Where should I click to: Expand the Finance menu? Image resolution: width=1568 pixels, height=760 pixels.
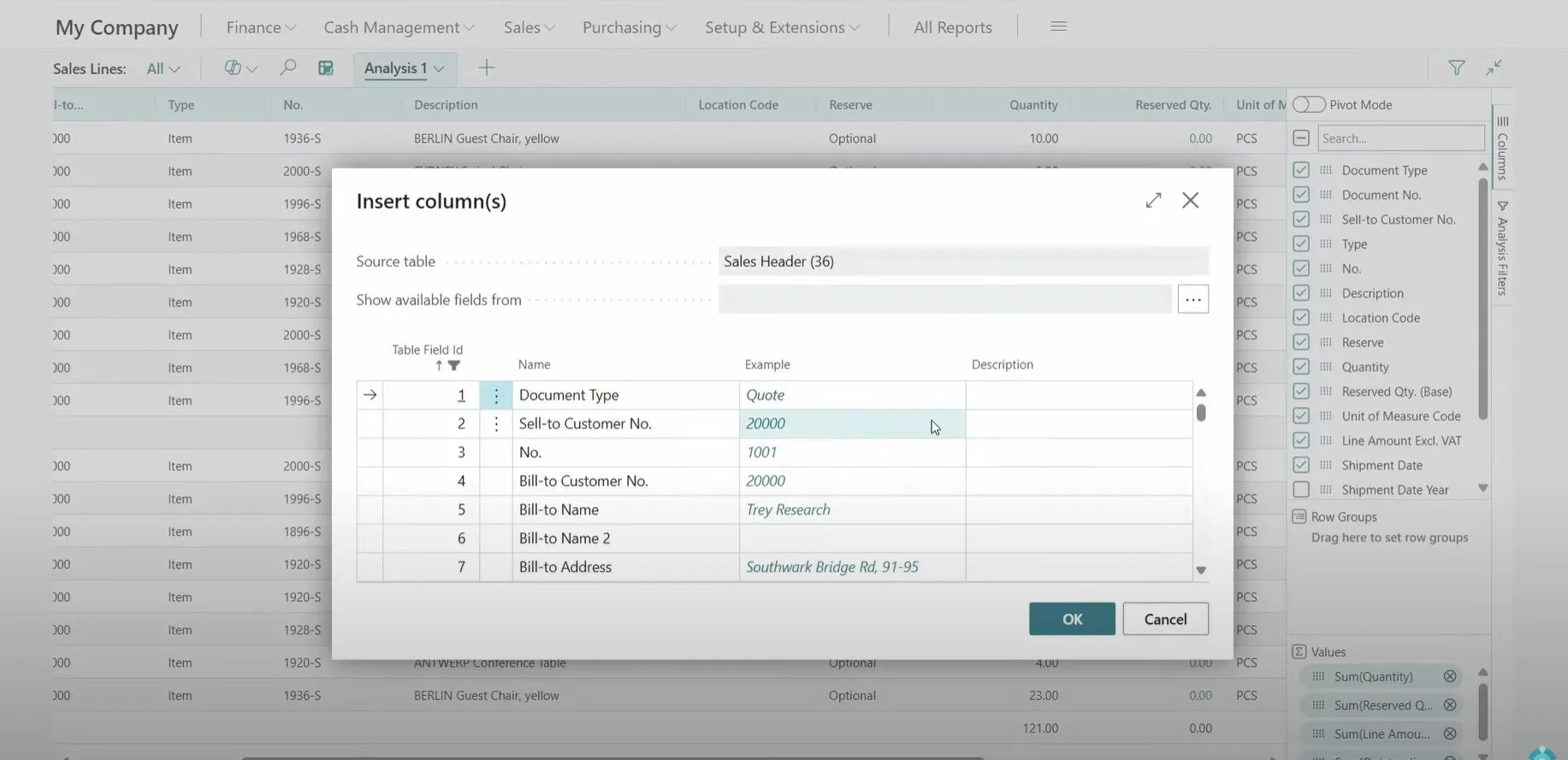point(261,27)
